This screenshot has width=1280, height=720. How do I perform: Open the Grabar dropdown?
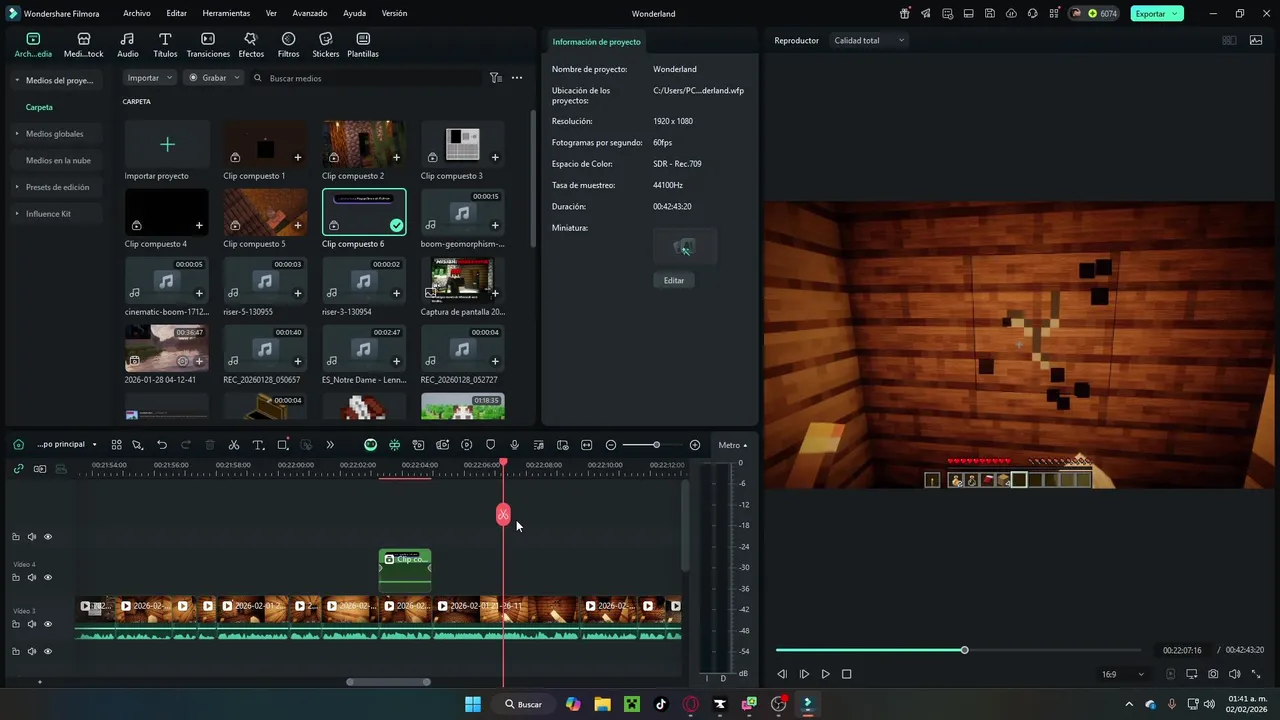[214, 78]
